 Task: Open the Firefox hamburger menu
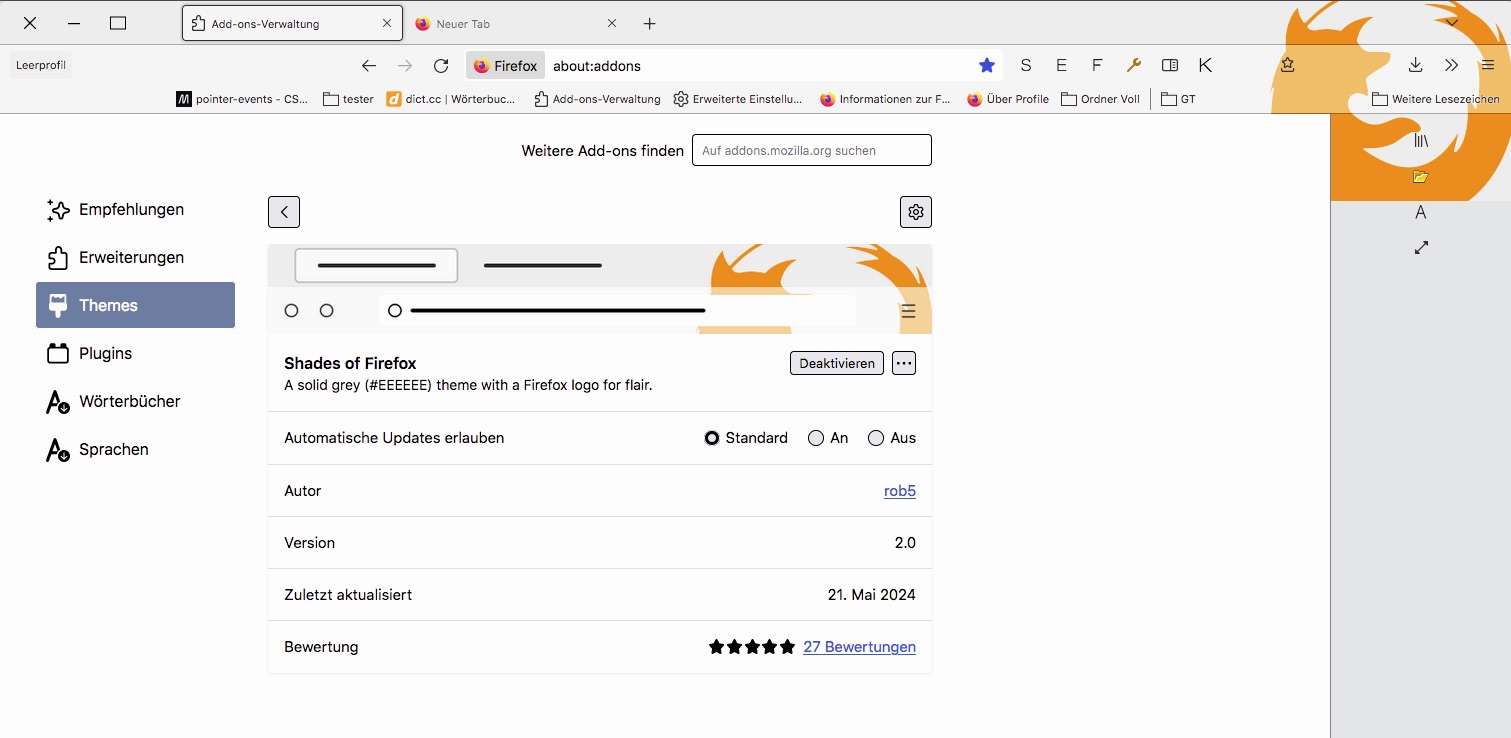coord(1488,66)
